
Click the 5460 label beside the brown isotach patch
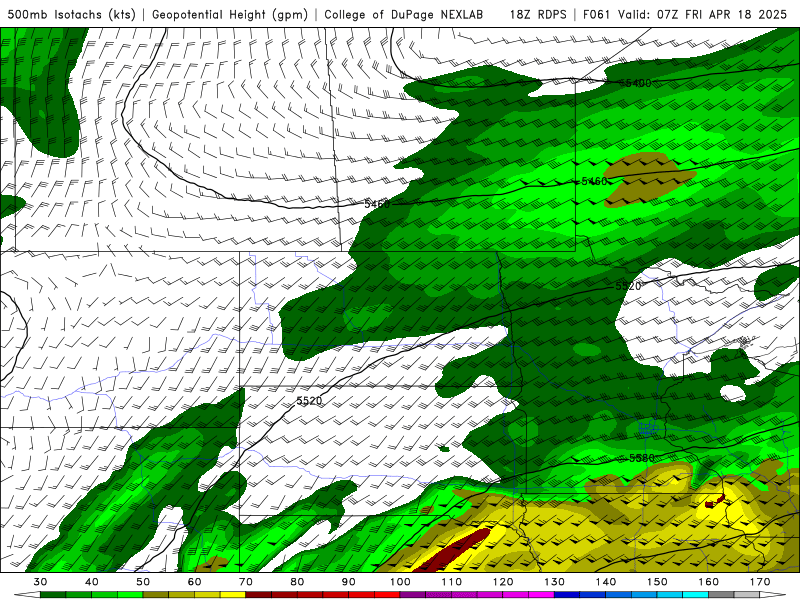[x=595, y=181]
